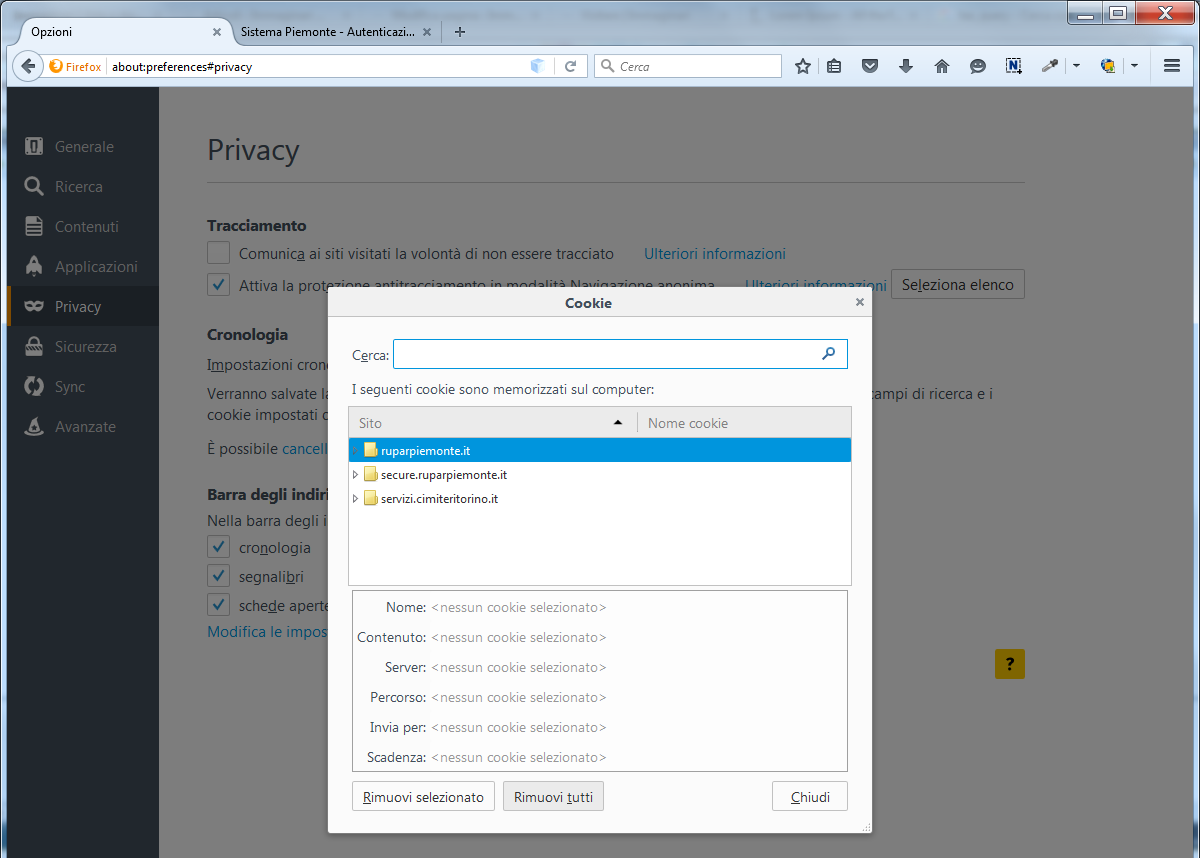Open dropdown arrow next to globe extension

tap(1134, 66)
